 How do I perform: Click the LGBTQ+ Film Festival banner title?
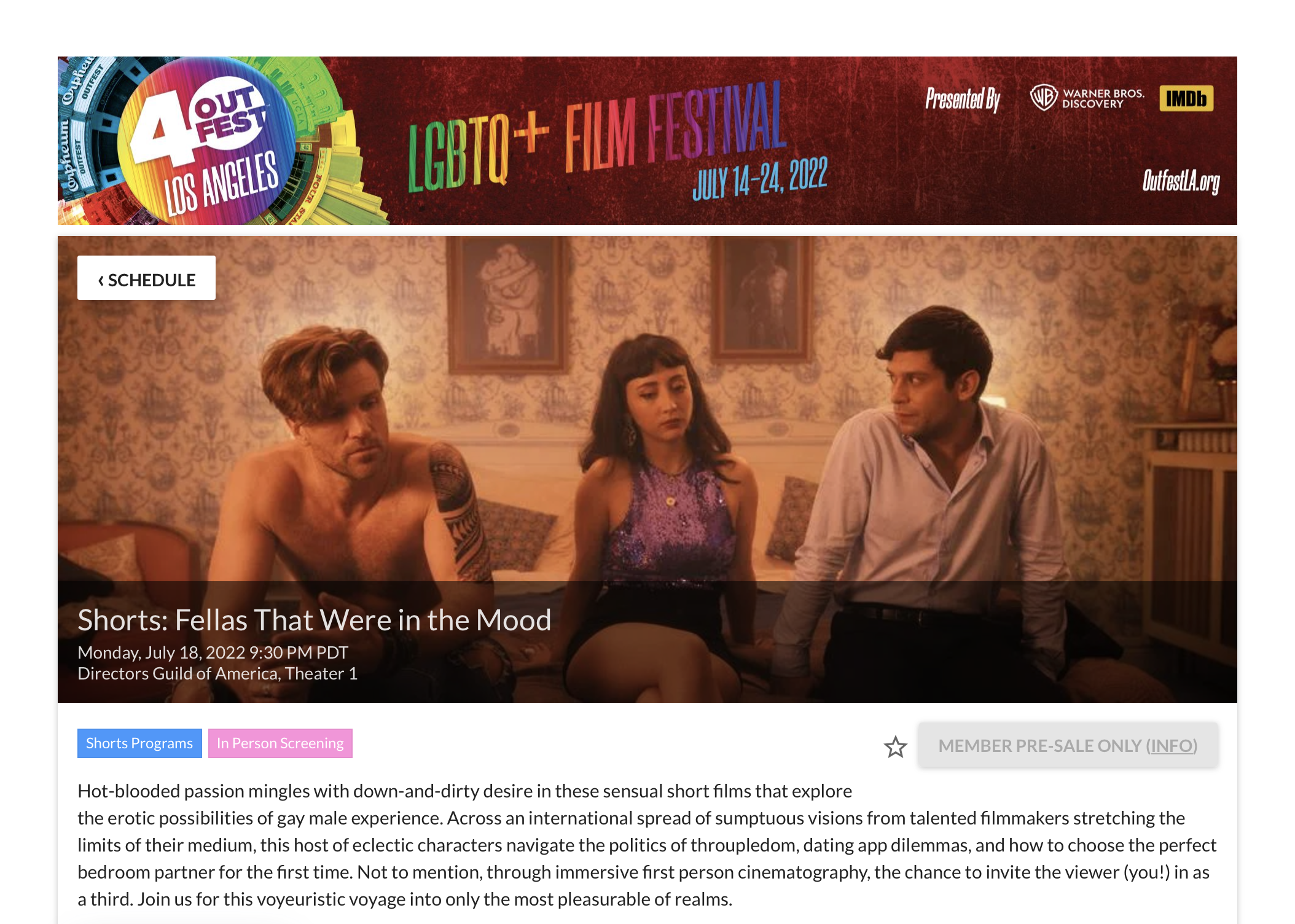point(598,138)
